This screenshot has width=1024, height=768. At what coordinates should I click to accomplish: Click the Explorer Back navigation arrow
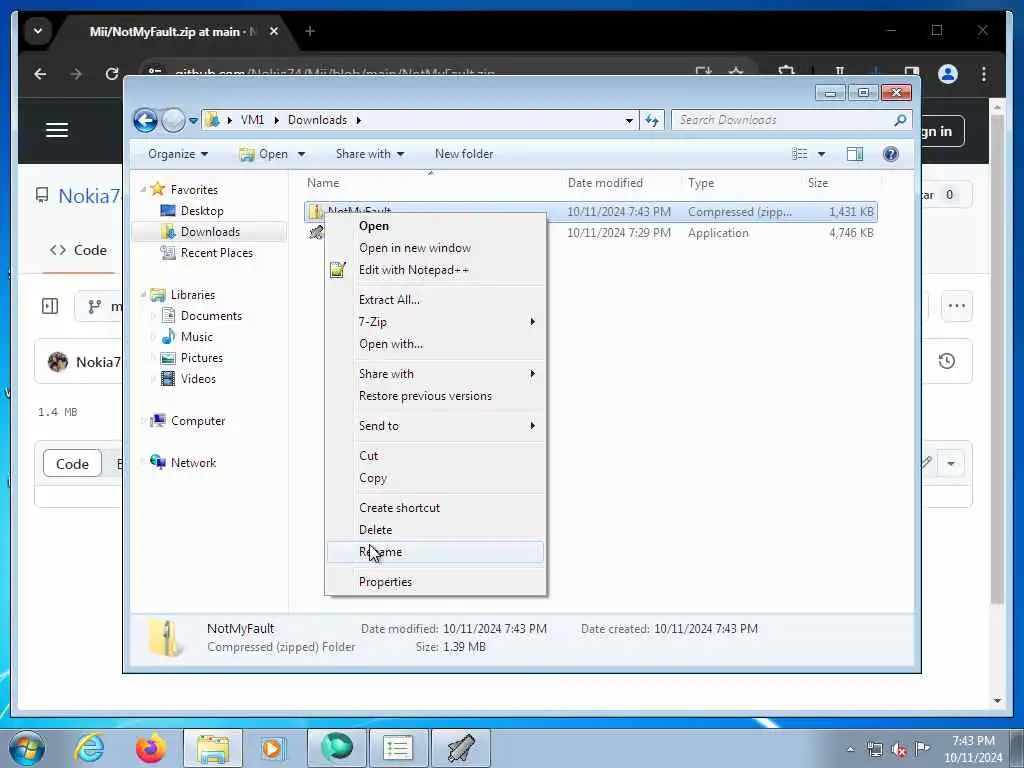coord(145,120)
